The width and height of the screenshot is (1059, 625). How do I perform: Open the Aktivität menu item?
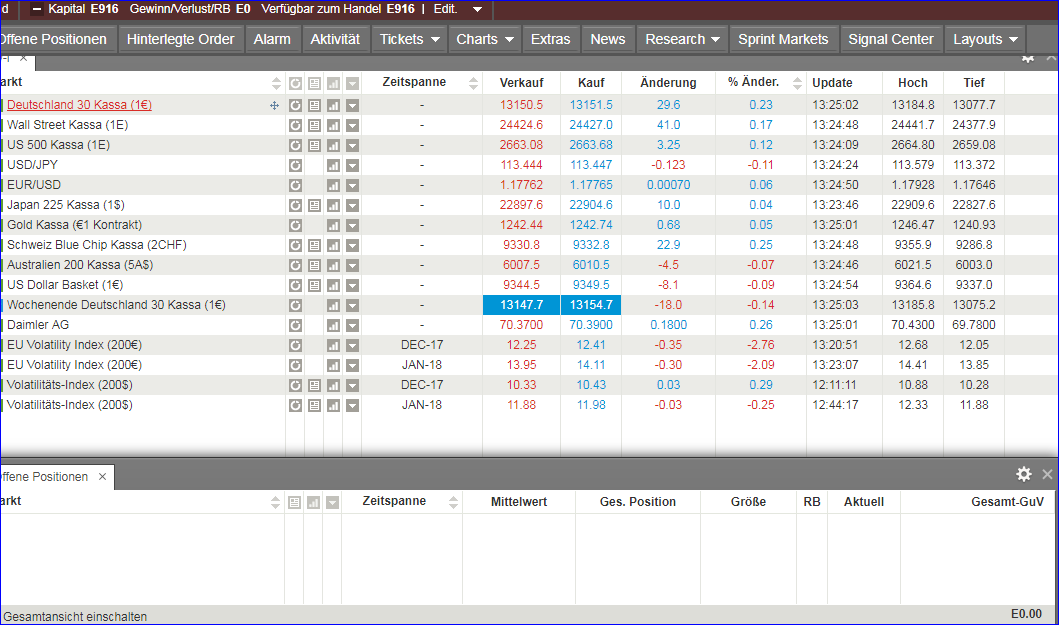[335, 39]
